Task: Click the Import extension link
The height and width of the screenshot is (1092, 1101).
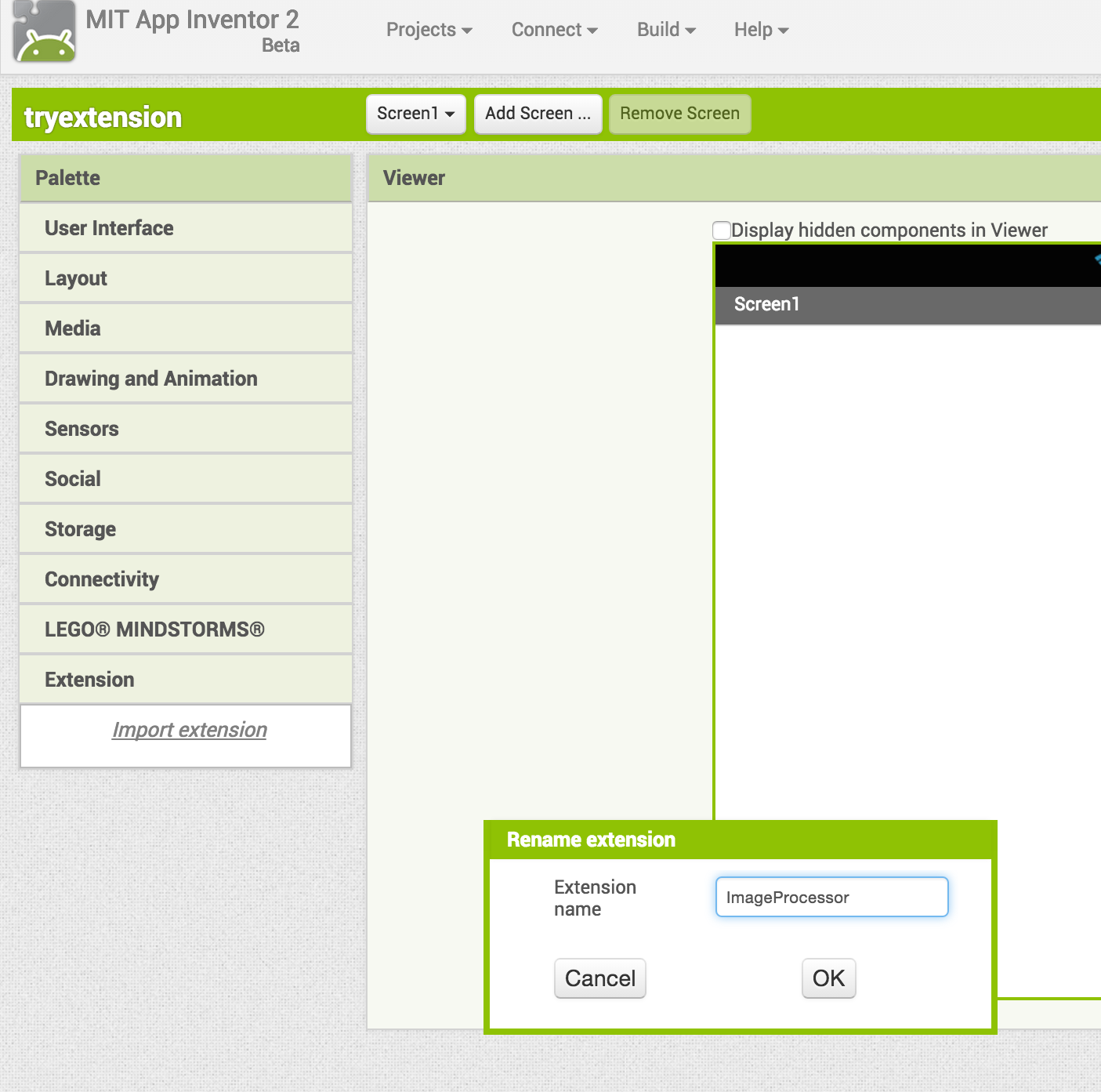Action: tap(190, 730)
